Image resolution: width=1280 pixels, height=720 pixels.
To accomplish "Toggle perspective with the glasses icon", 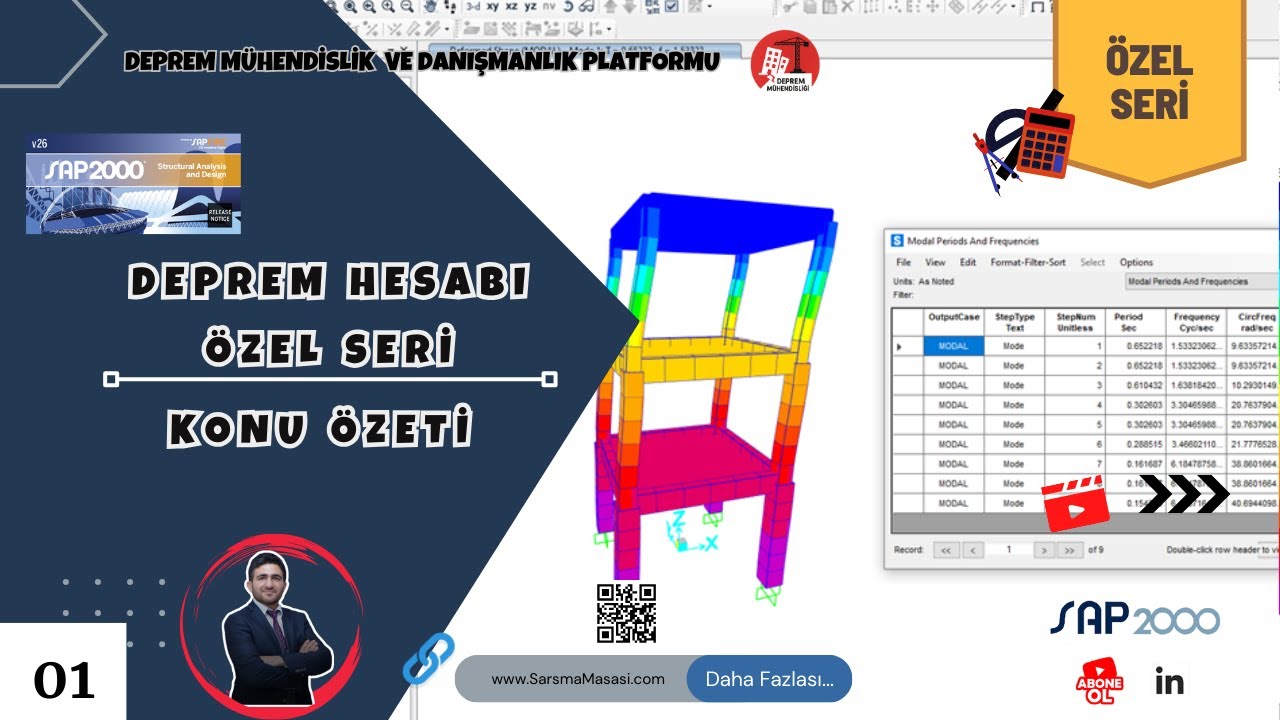I will coord(587,6).
